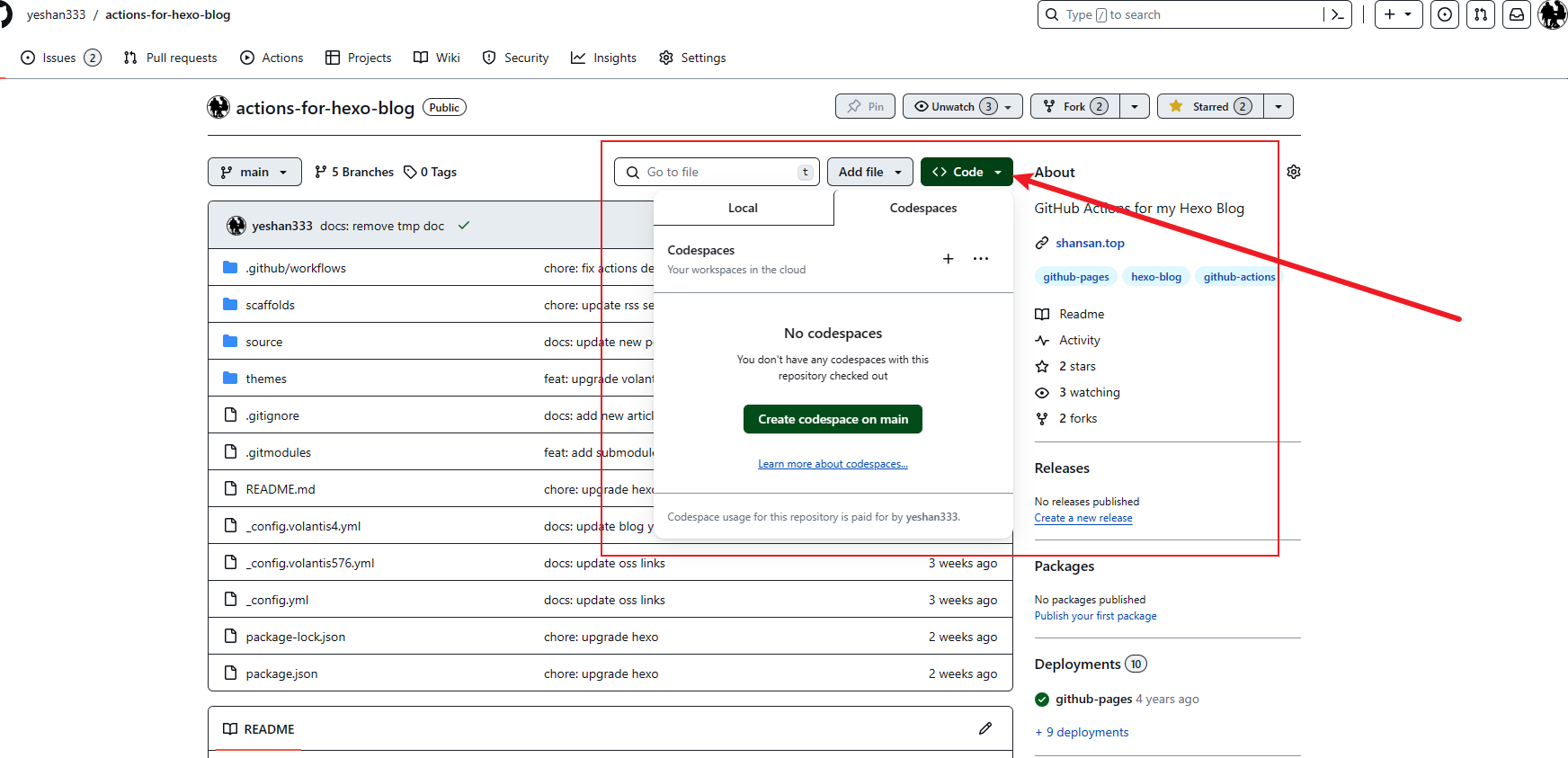This screenshot has height=758, width=1568.
Task: Select the hexo-blog topic tag
Action: 1156,277
